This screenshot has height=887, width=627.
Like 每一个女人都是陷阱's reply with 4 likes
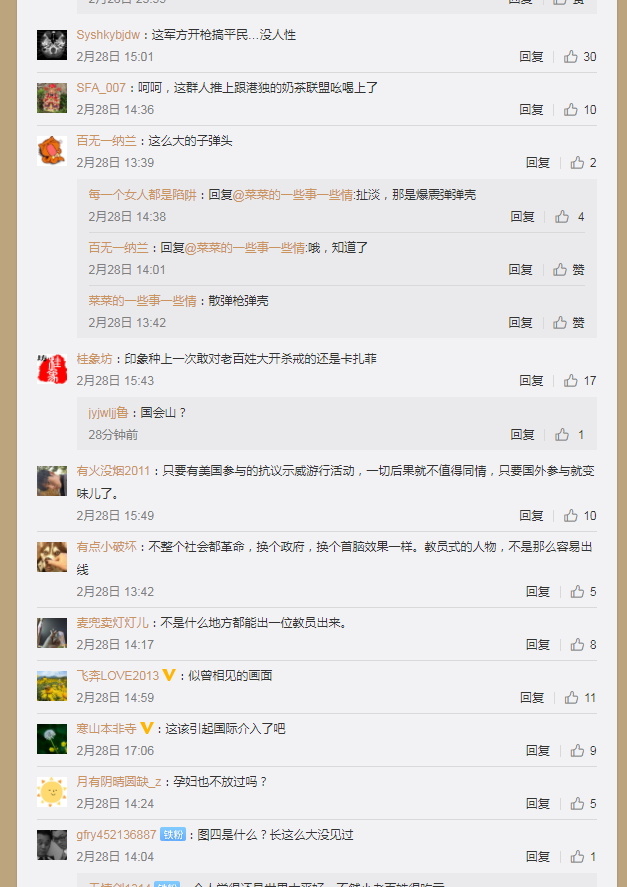click(569, 217)
